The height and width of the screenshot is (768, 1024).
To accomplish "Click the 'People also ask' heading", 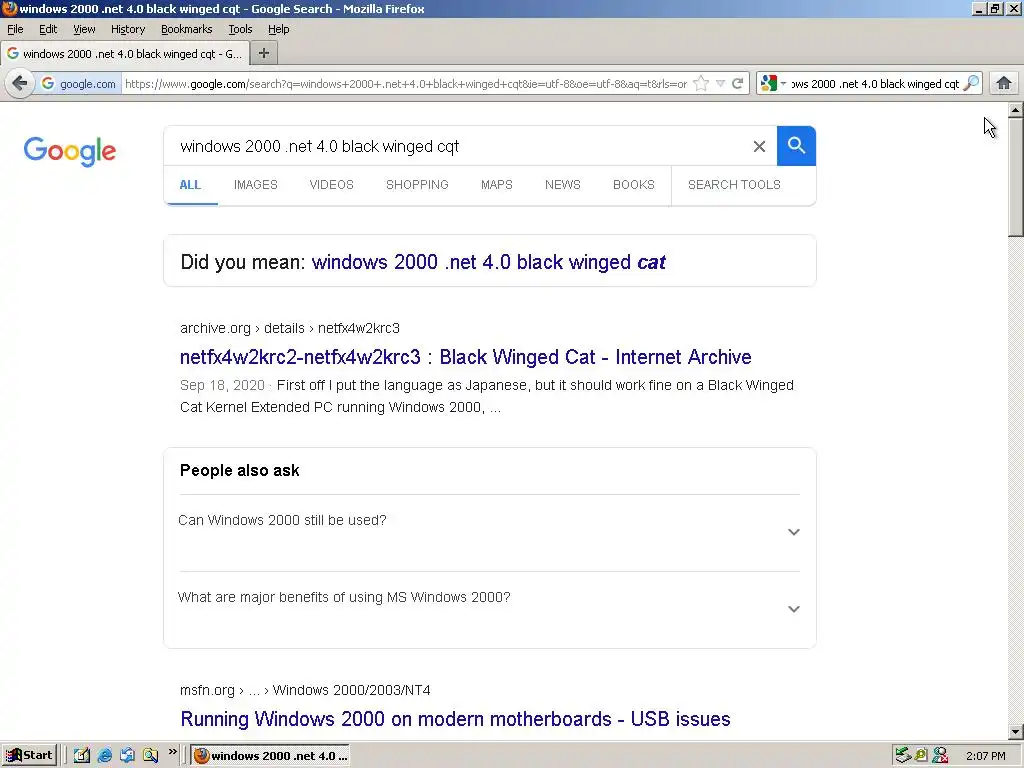I will point(240,470).
